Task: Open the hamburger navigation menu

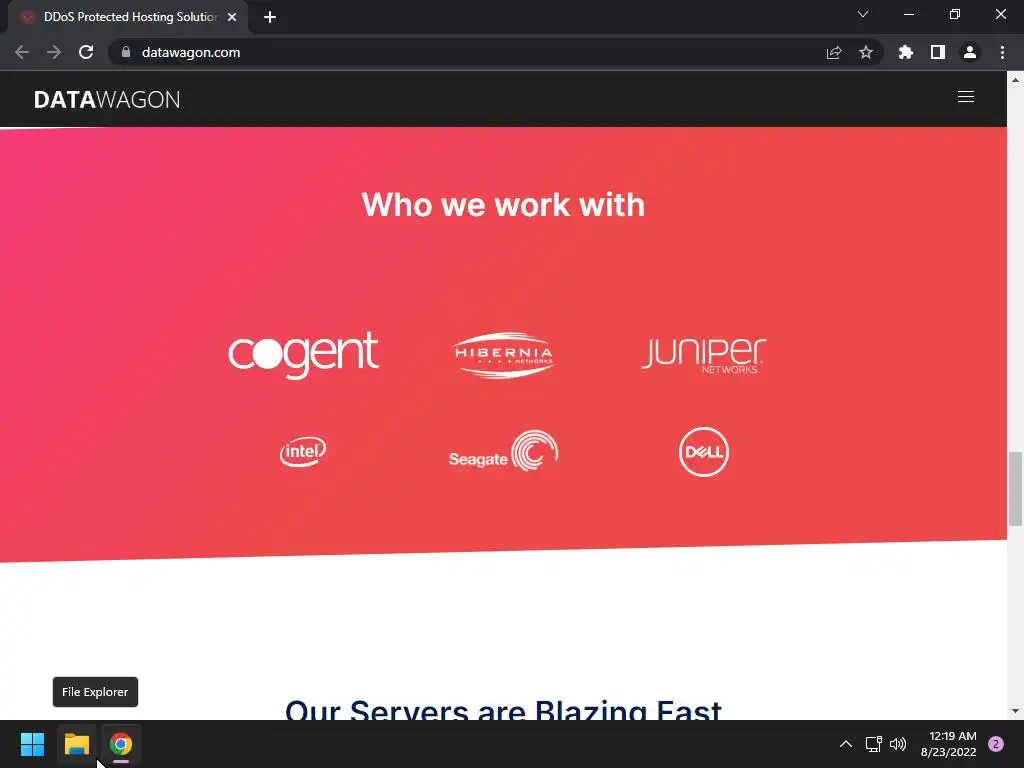Action: pyautogui.click(x=966, y=97)
